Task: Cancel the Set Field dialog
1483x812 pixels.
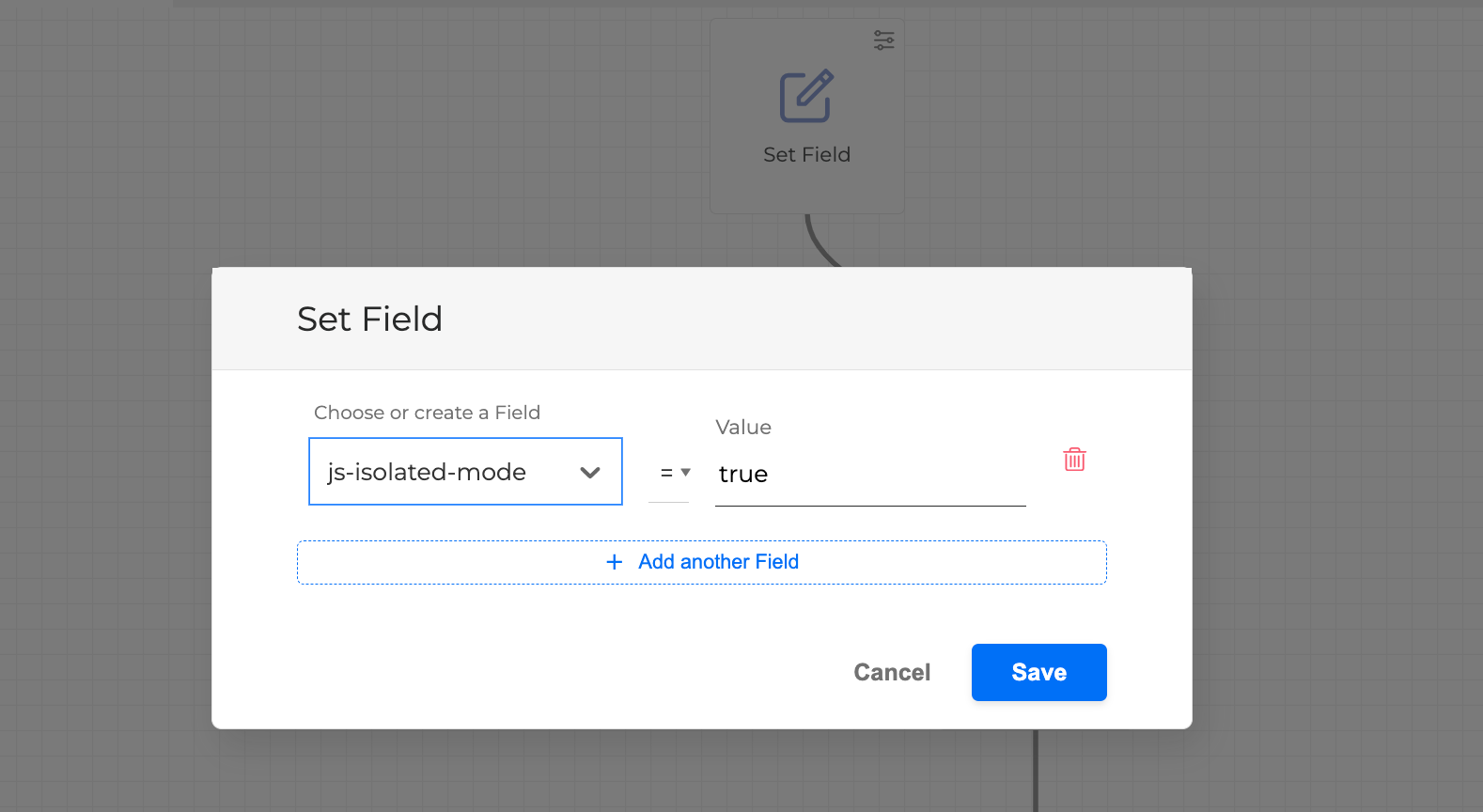Action: click(x=891, y=673)
